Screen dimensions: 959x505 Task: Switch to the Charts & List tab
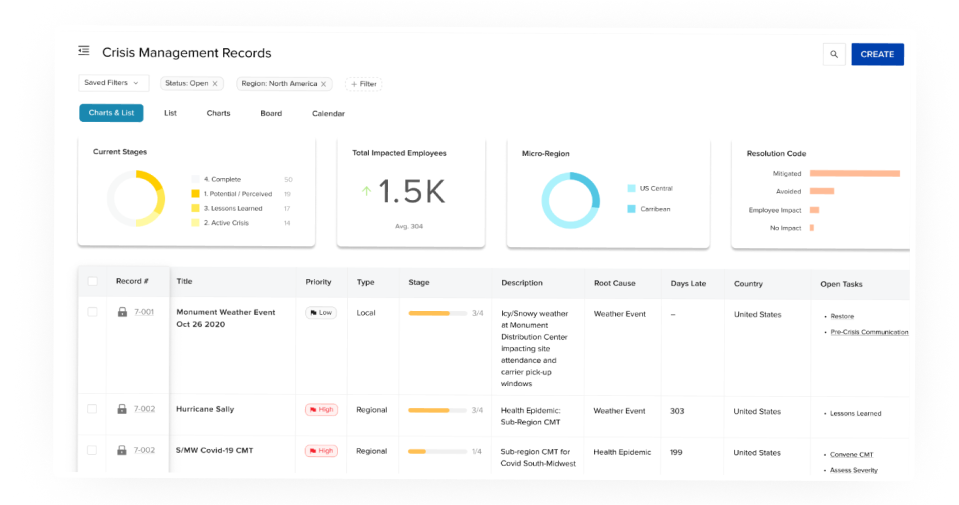pyautogui.click(x=111, y=112)
